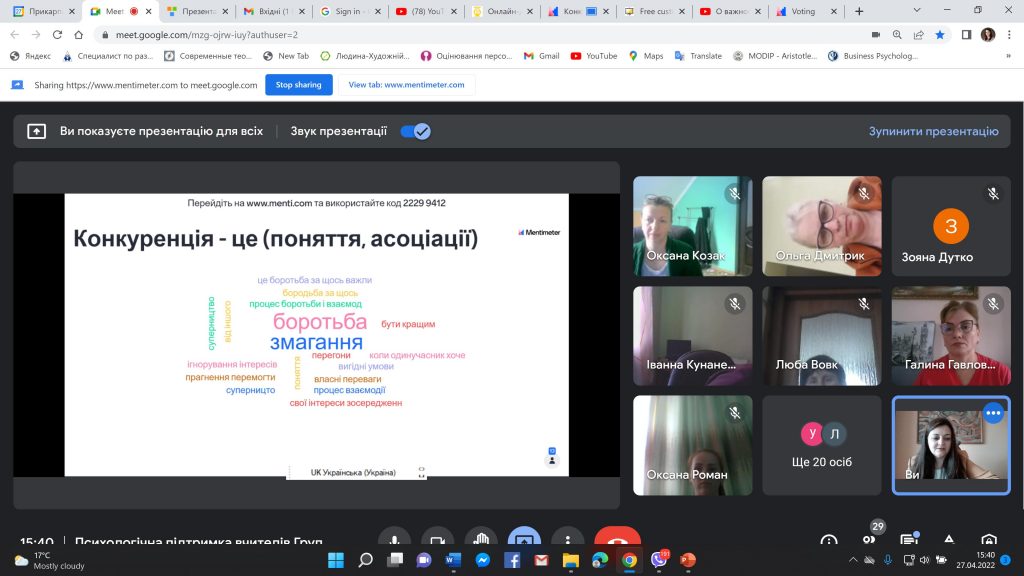Show hidden system tray icons chevron
The width and height of the screenshot is (1024, 576).
[853, 560]
